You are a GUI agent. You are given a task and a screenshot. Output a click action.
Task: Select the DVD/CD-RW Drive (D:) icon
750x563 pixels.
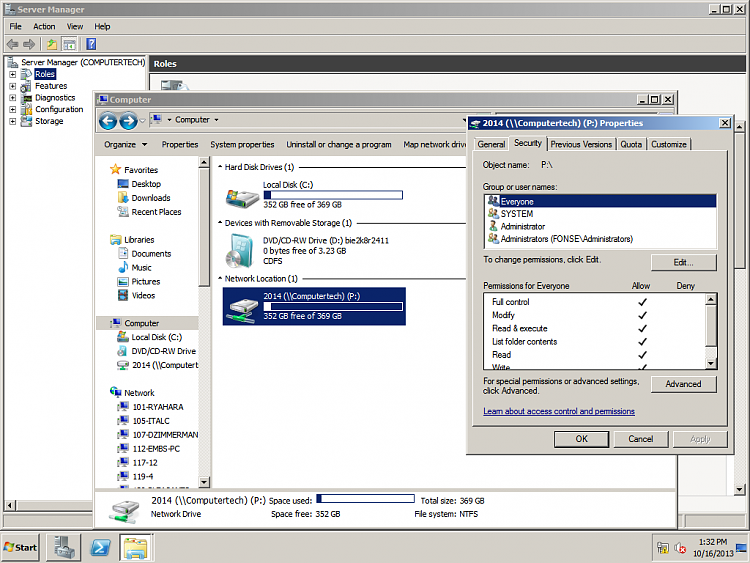click(x=240, y=251)
